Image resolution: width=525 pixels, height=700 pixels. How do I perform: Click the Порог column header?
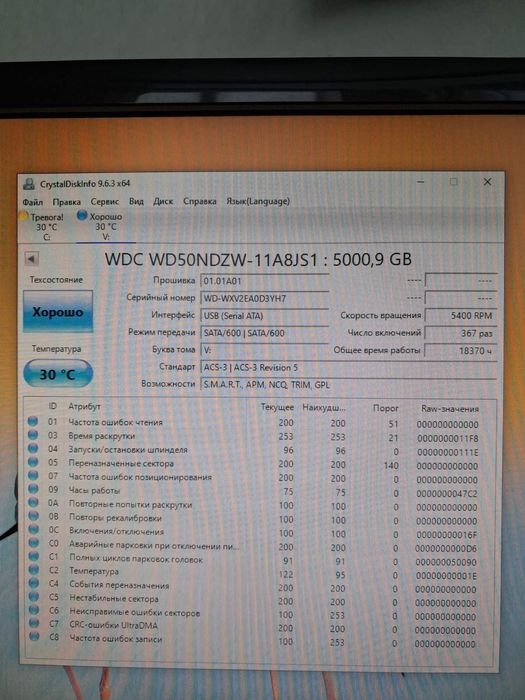(x=385, y=408)
